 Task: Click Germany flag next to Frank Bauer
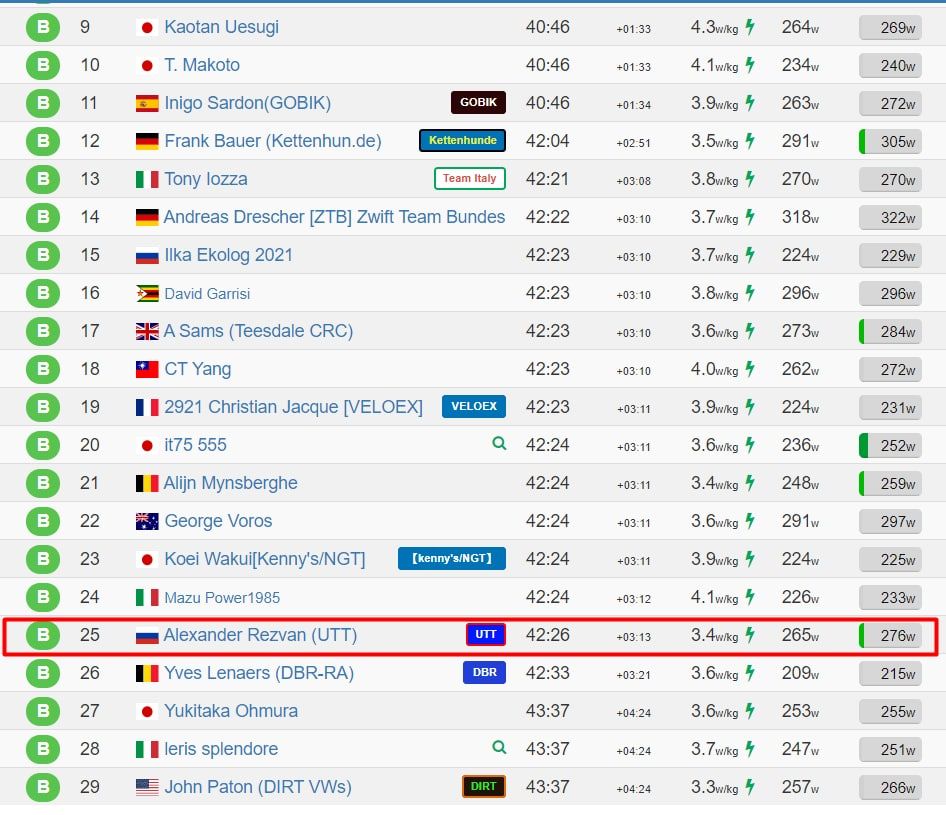pyautogui.click(x=147, y=142)
